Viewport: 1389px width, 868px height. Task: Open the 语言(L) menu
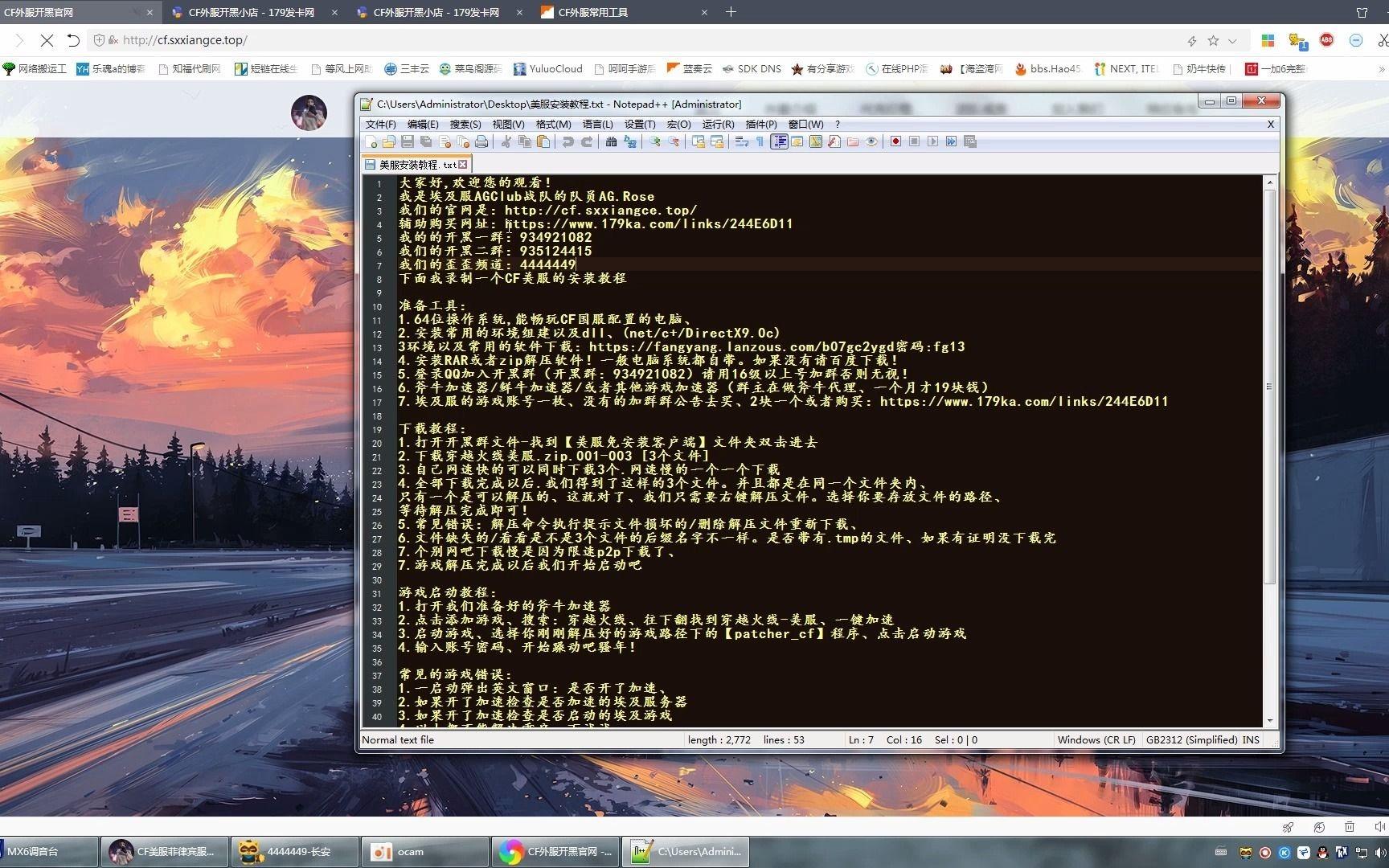coord(597,125)
